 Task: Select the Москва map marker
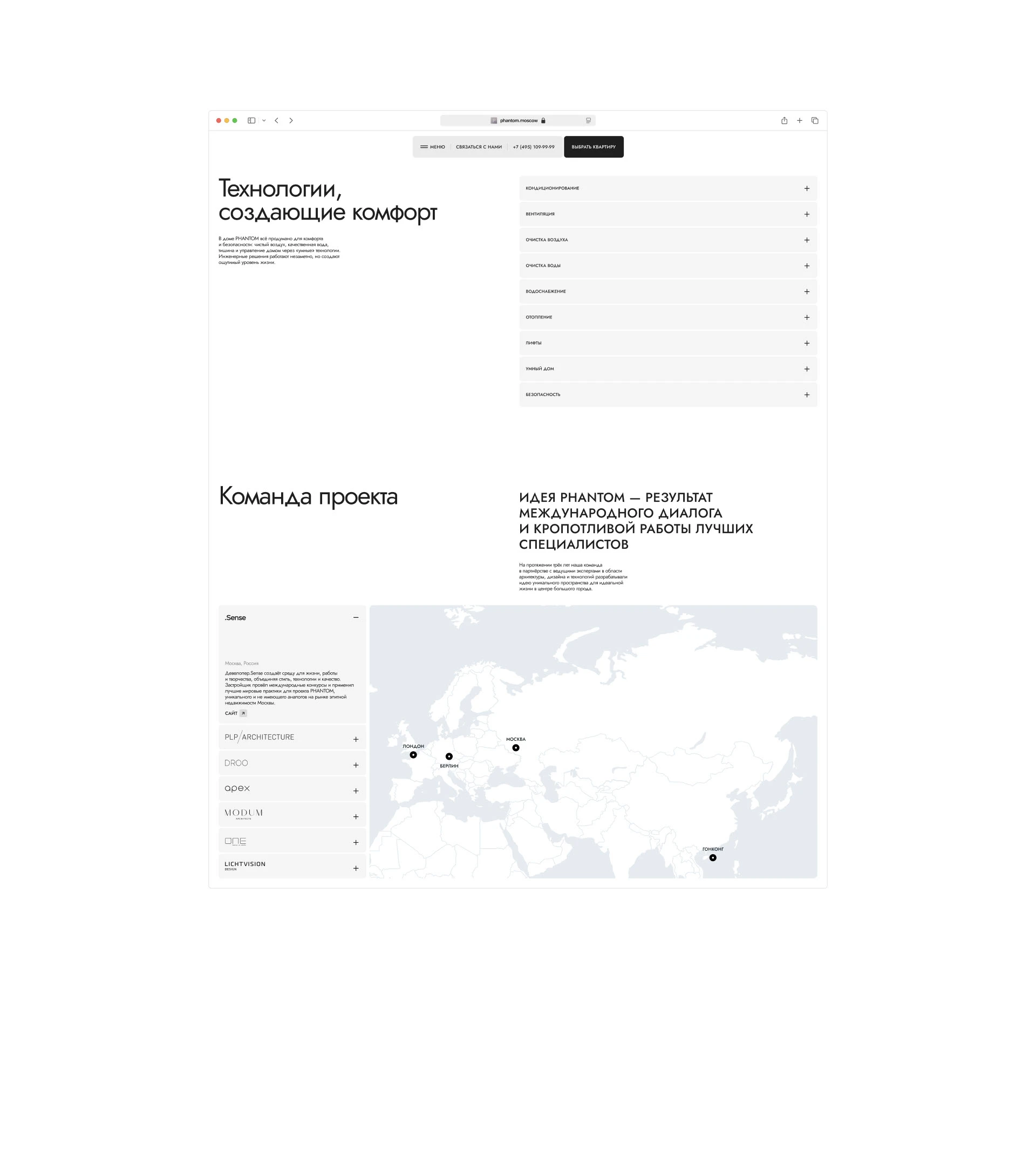[516, 748]
